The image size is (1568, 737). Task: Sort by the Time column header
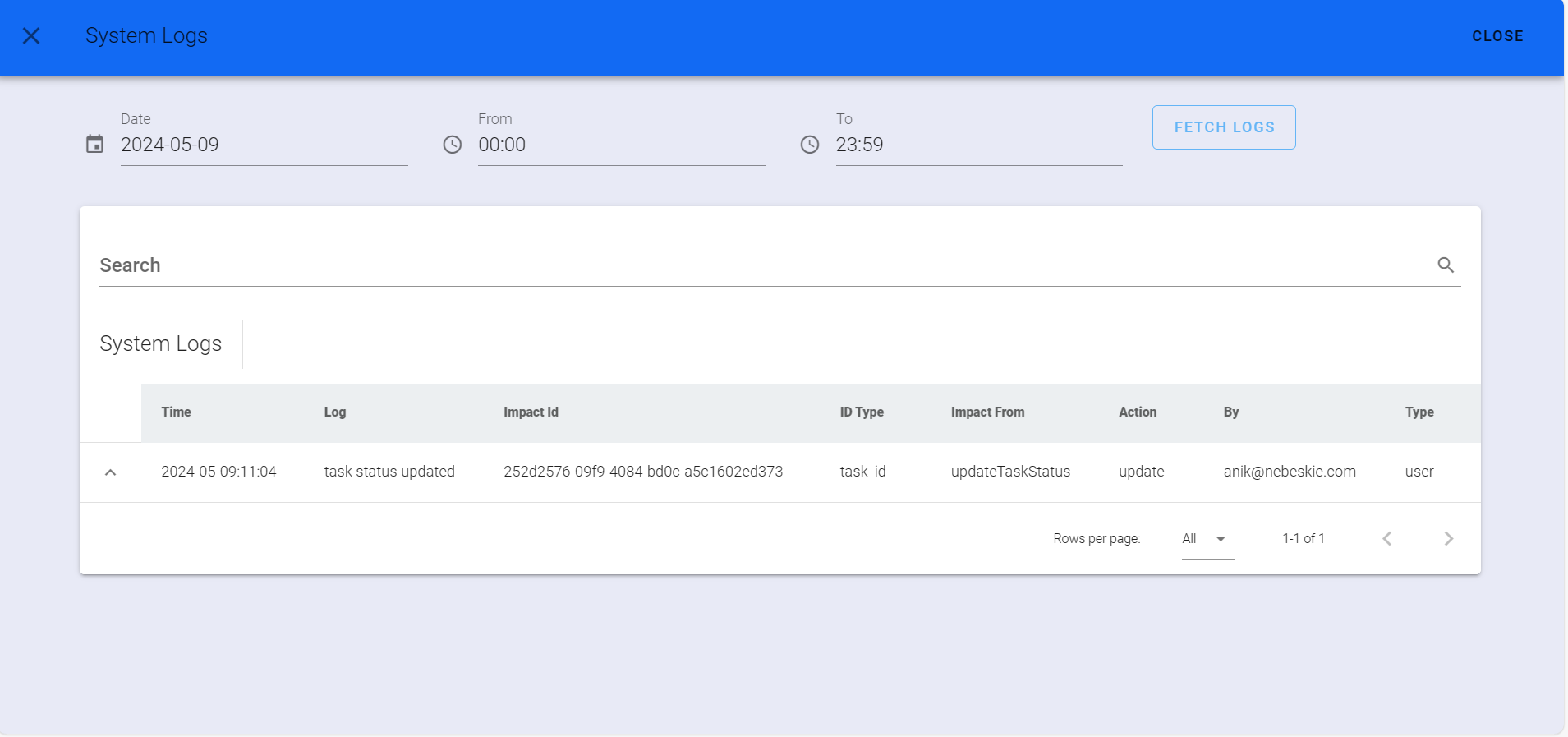point(176,412)
